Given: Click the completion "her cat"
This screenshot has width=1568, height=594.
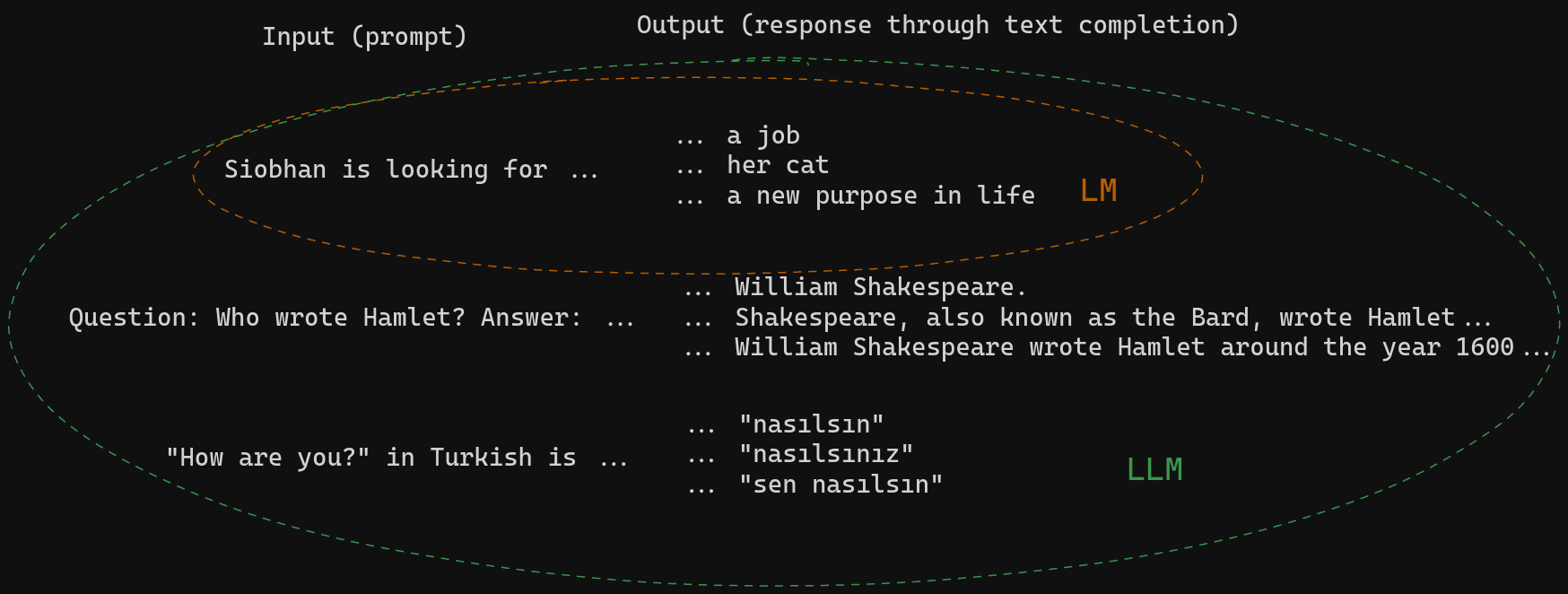Looking at the screenshot, I should click(x=777, y=165).
